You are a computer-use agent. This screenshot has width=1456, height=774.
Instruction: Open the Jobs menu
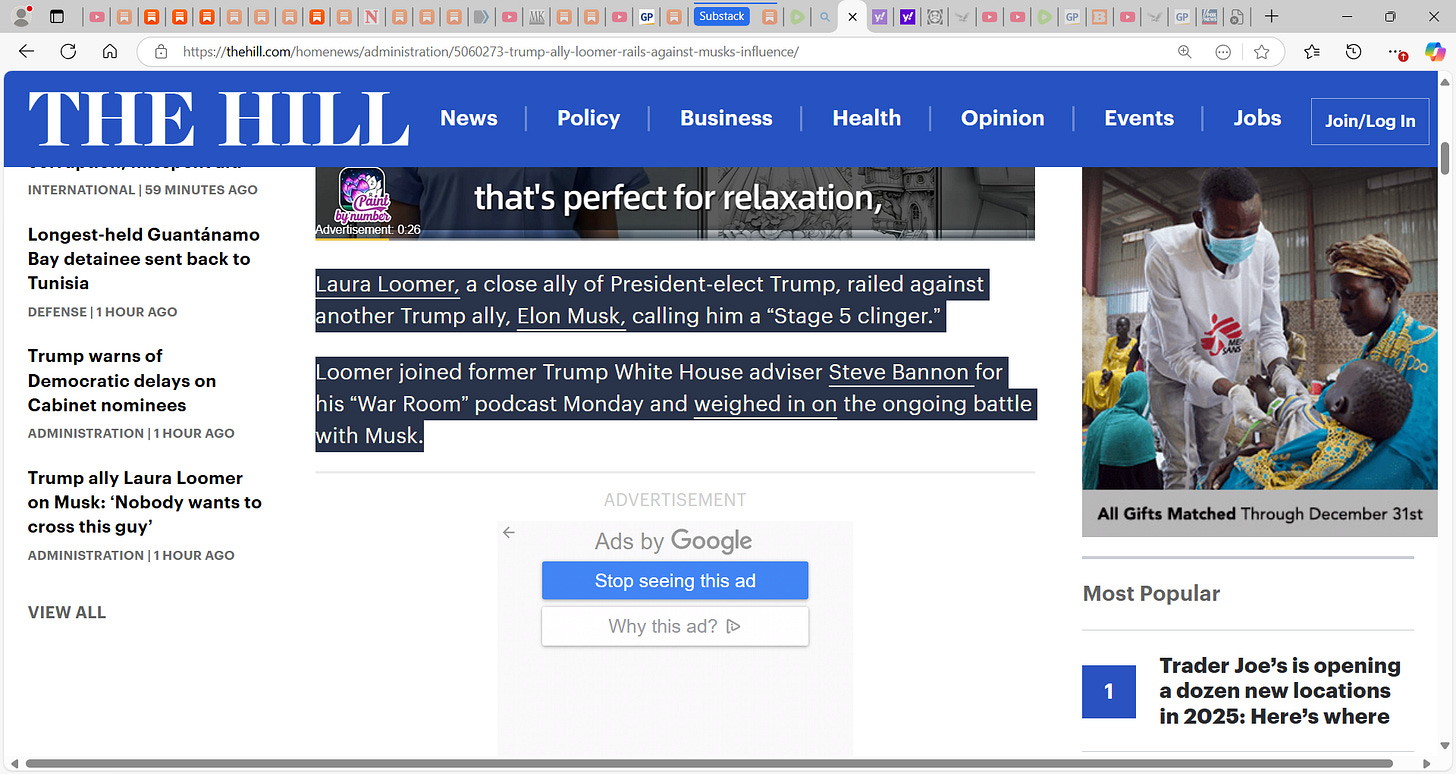1257,118
